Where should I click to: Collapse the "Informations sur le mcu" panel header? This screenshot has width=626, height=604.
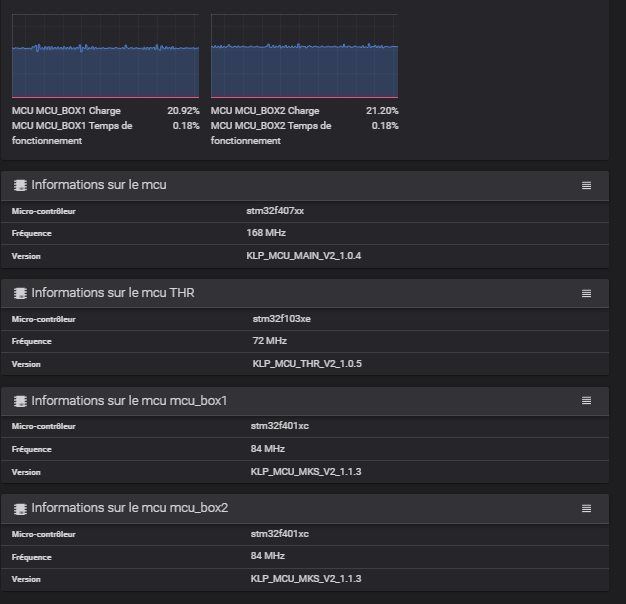tap(99, 185)
